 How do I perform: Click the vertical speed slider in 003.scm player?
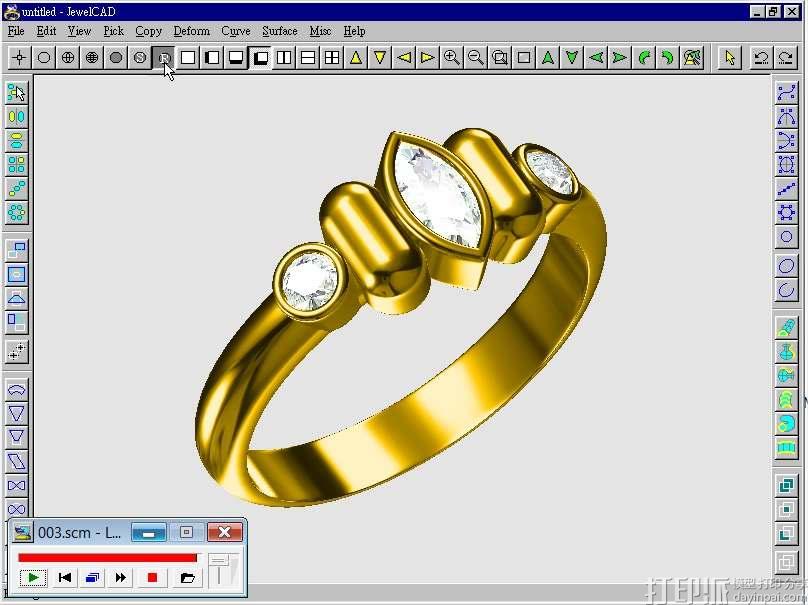pos(219,569)
